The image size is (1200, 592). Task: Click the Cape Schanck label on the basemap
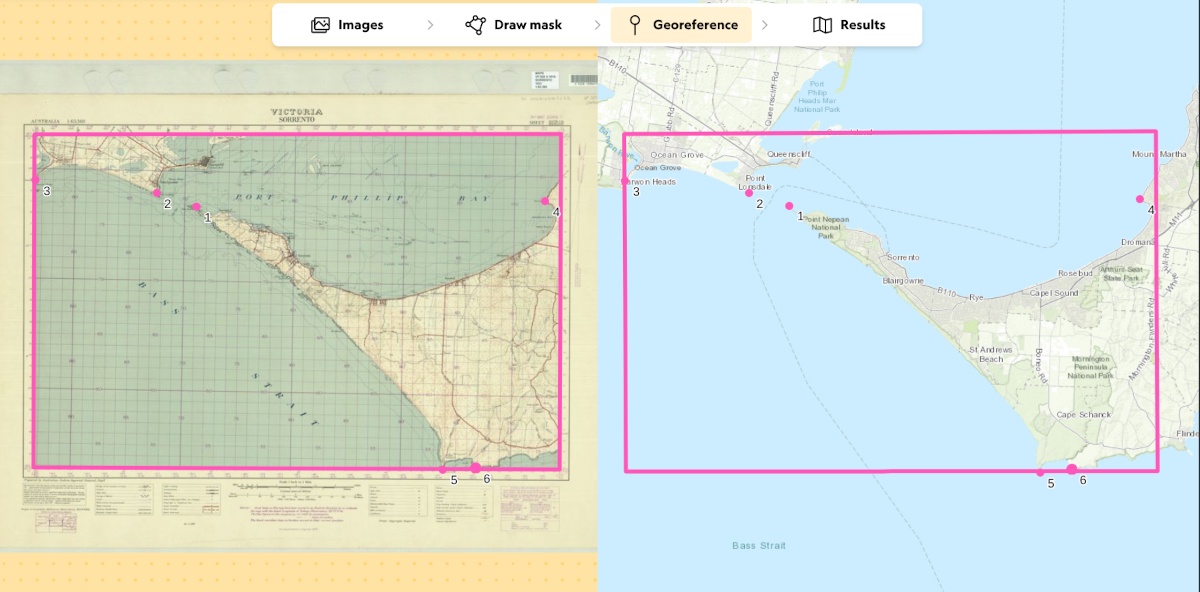[x=1084, y=414]
